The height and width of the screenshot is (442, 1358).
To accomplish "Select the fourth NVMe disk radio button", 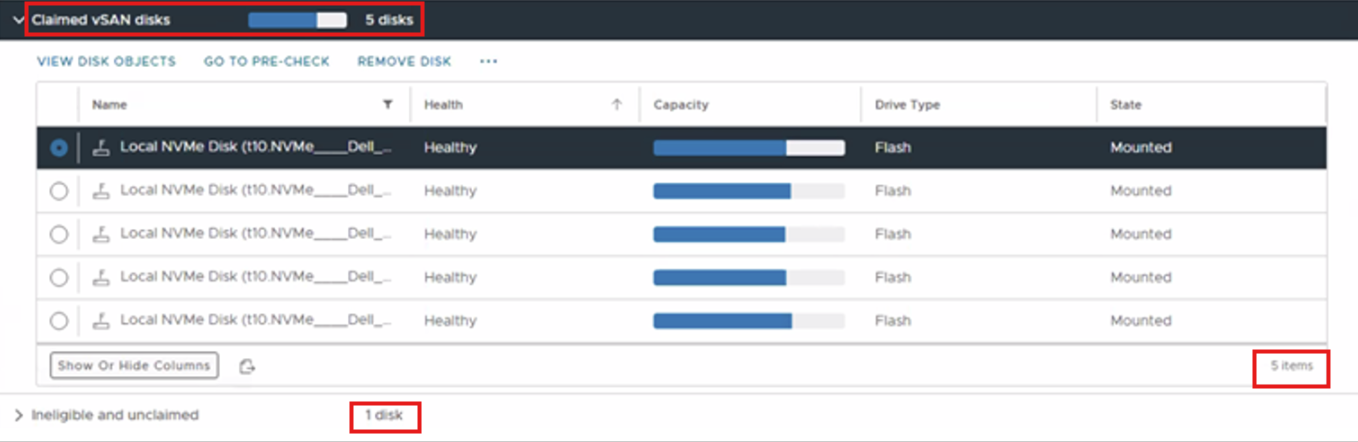I will point(59,278).
